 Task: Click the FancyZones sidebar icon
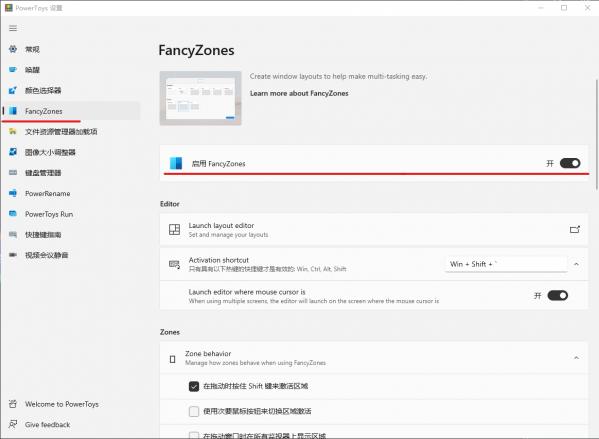[x=13, y=111]
